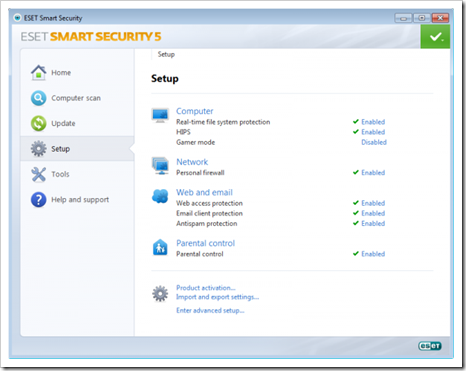Click the gear icon beside Product activation
This screenshot has width=466, height=371.
click(160, 294)
